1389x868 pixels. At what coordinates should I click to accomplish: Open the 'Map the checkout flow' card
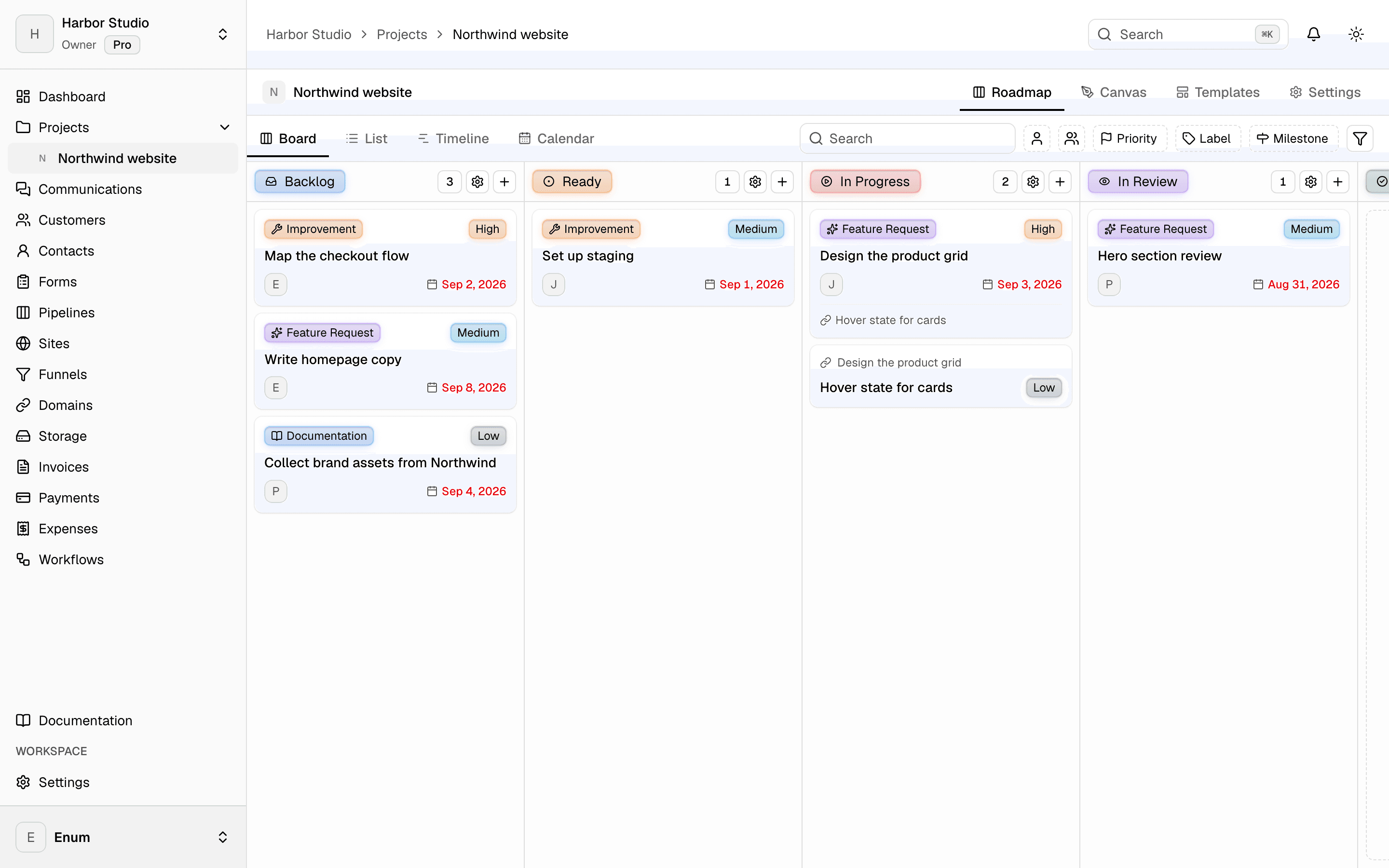coord(385,257)
